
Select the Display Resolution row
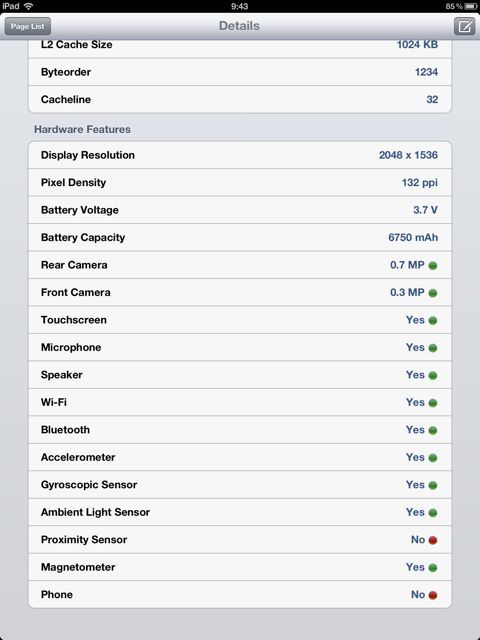click(x=240, y=155)
